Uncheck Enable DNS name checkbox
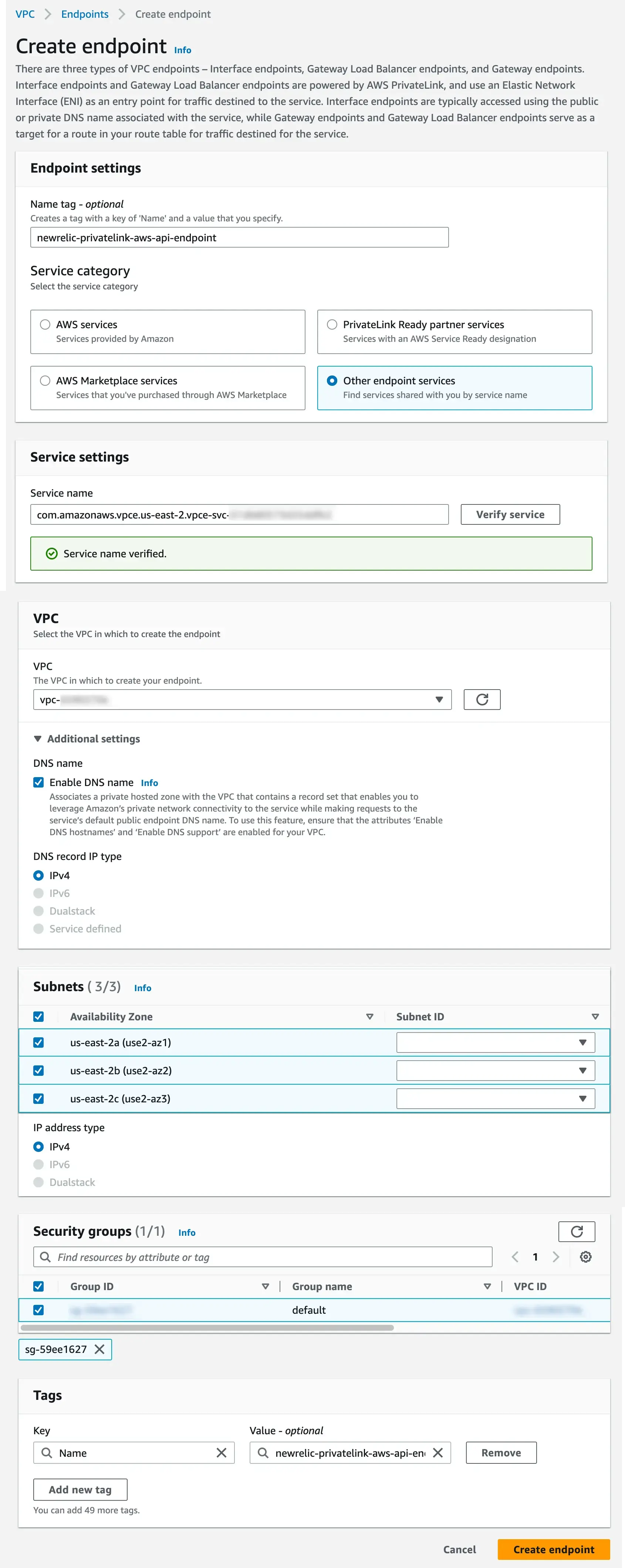Viewport: 625px width, 1568px height. click(38, 782)
